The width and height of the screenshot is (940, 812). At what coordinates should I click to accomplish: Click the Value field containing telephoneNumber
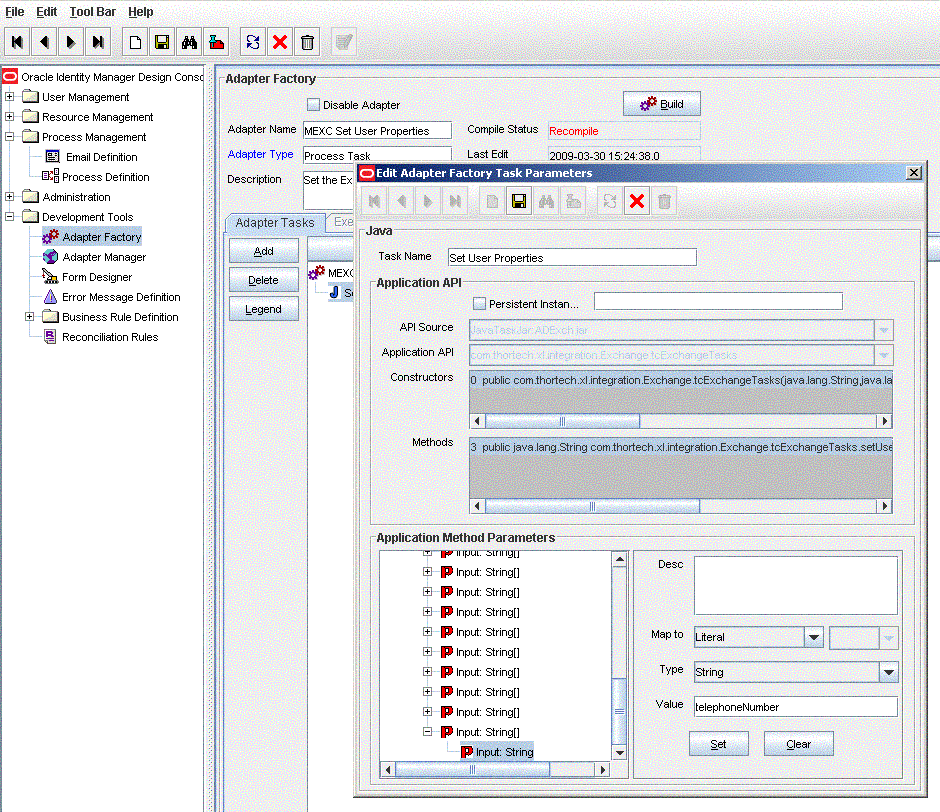coord(796,707)
